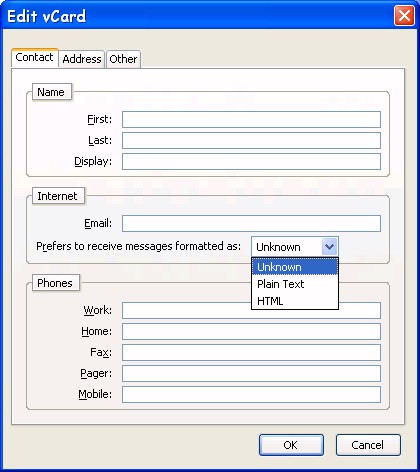Collapse the message format dropdown arrow
This screenshot has width=420, height=472.
coord(329,247)
